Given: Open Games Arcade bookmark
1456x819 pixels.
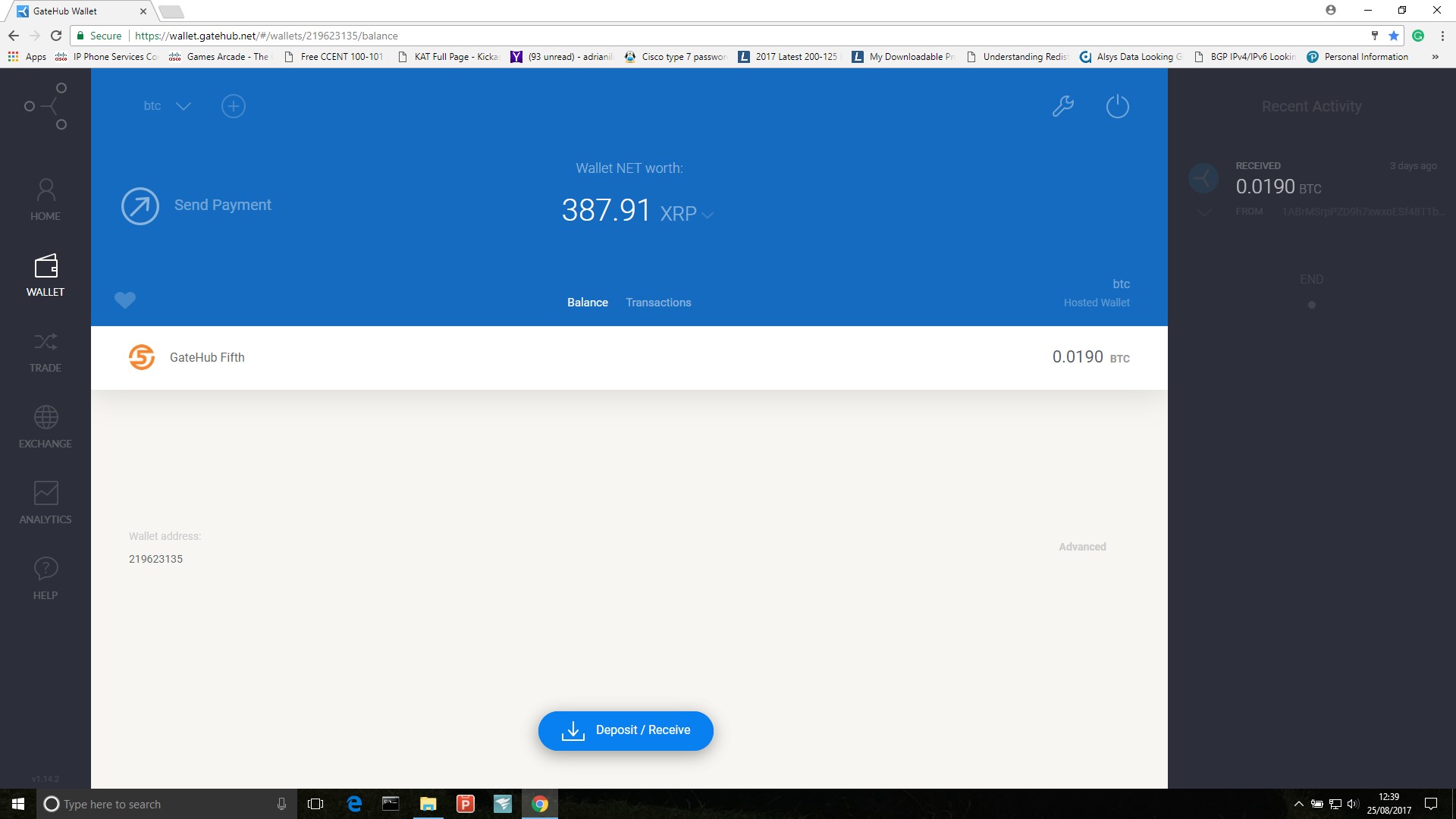Looking at the screenshot, I should 219,57.
